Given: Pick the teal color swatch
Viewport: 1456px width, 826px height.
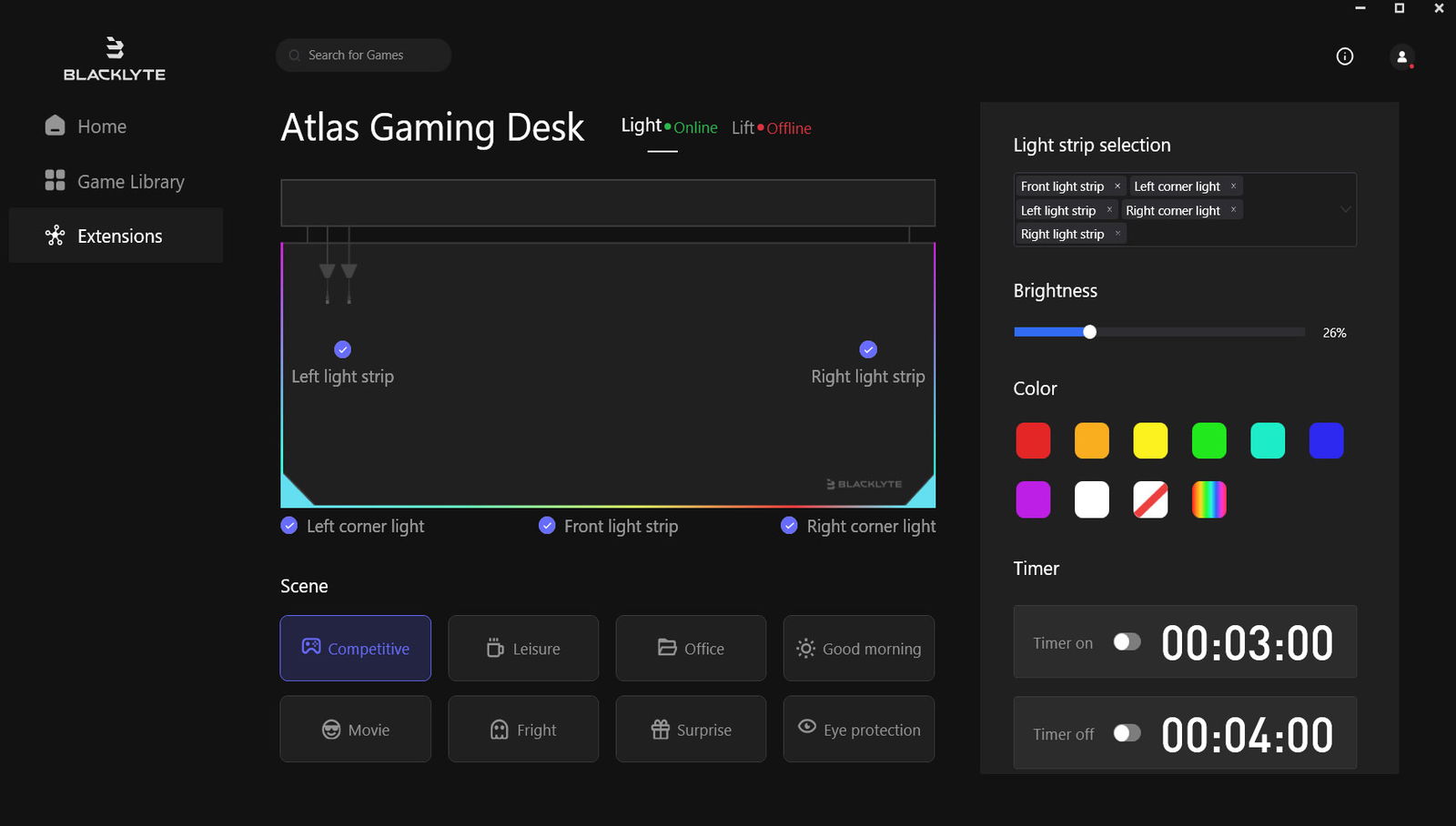Looking at the screenshot, I should coord(1268,440).
